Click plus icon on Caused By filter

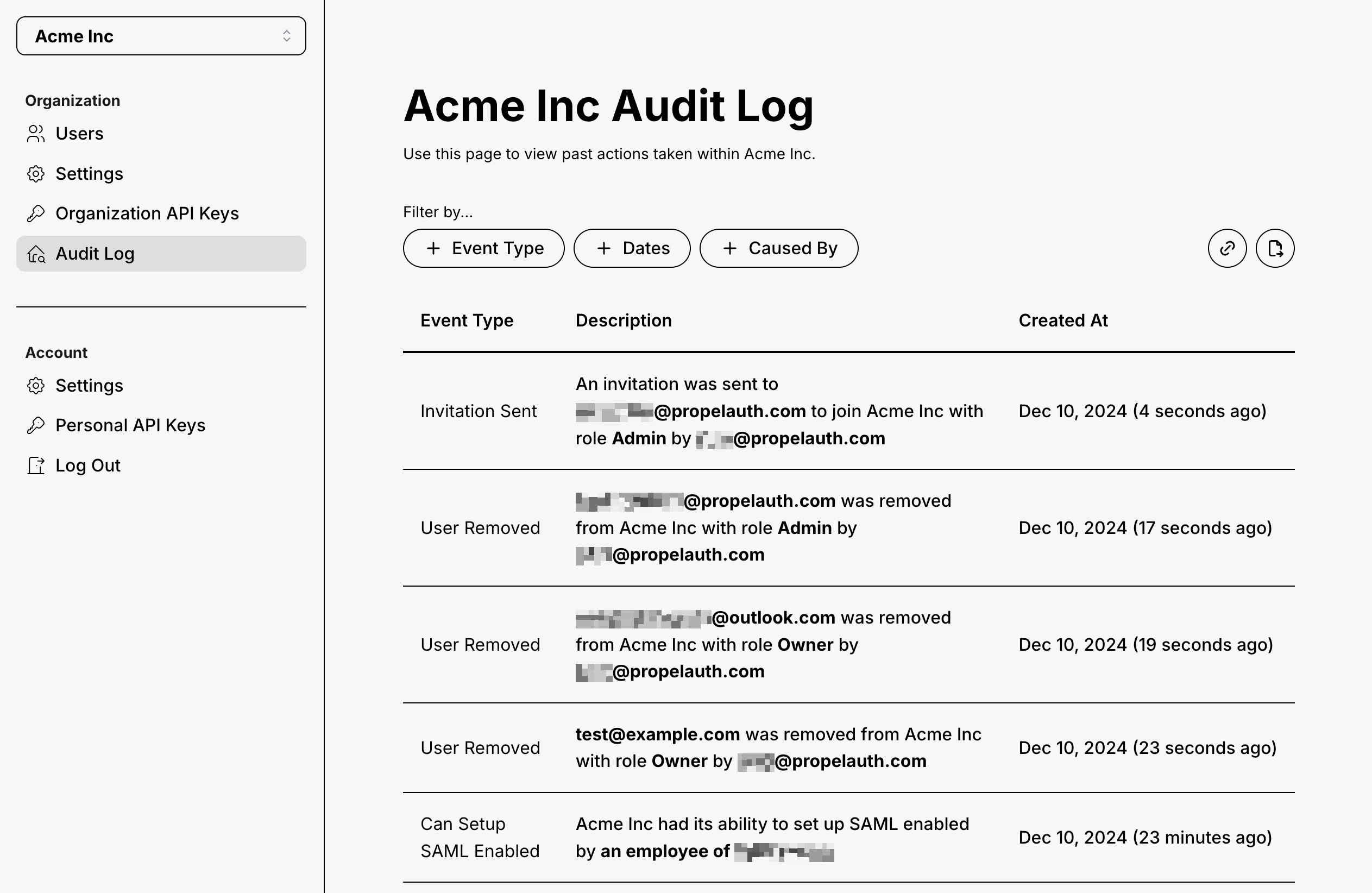tap(730, 248)
